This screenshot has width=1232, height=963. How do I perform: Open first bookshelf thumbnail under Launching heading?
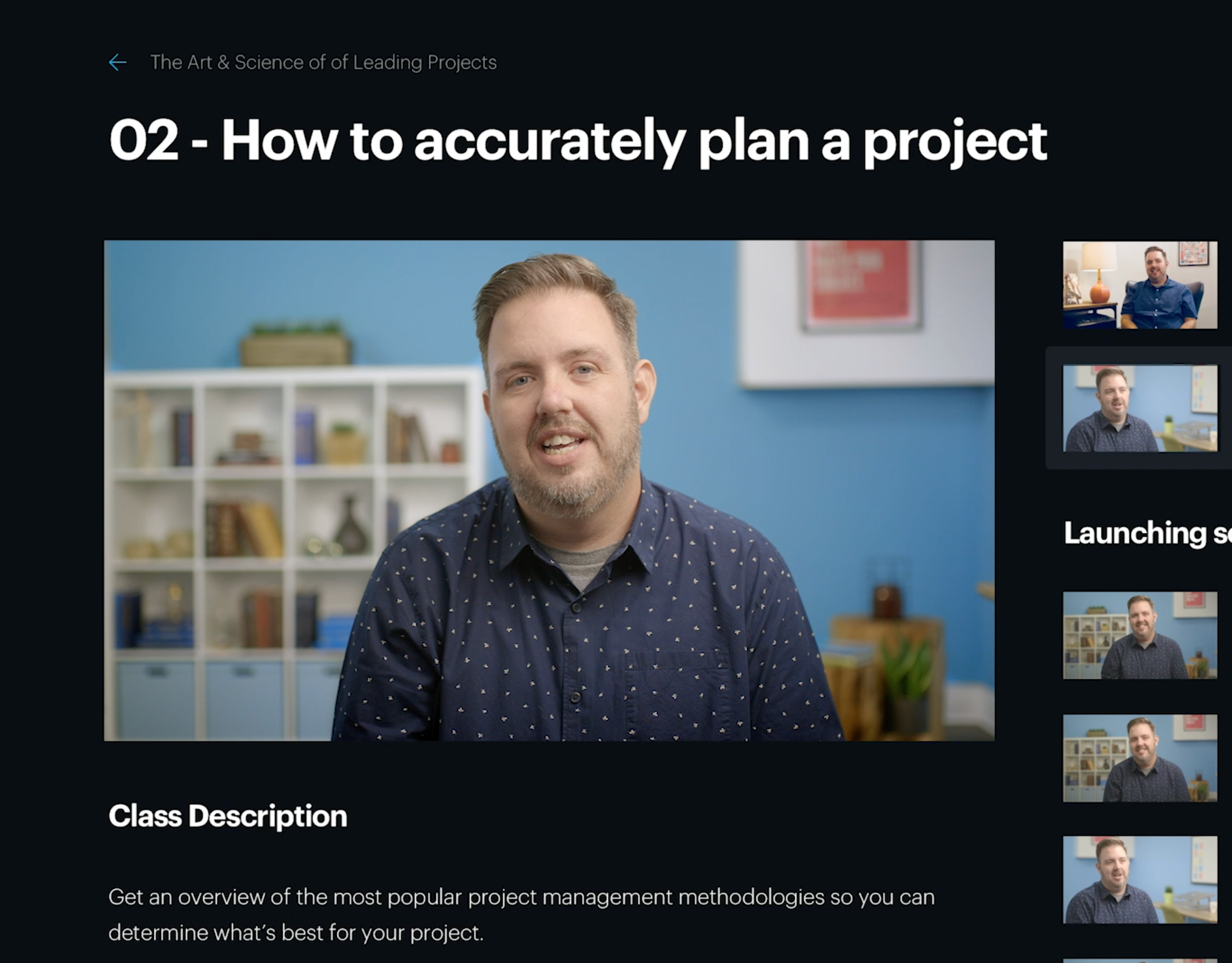(x=1140, y=635)
